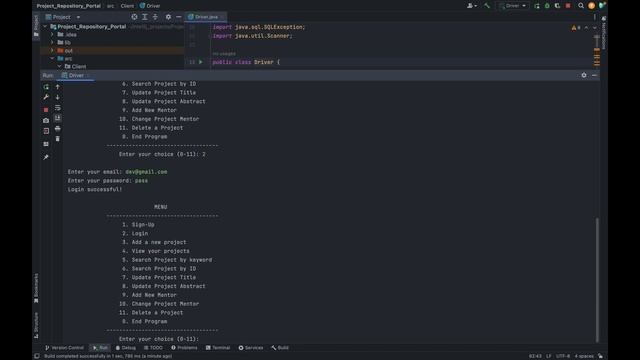This screenshot has height=360, width=640.
Task: Print the console output
Action: [x=58, y=129]
